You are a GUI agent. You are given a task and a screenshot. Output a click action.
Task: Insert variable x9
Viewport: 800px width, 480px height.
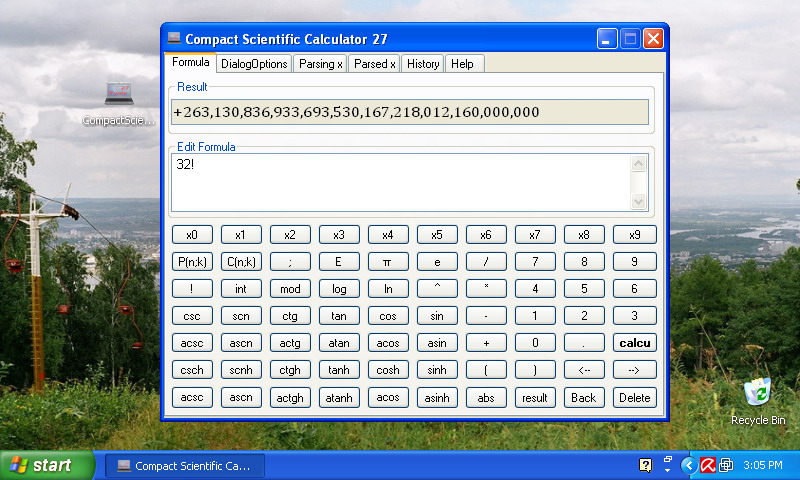coord(635,235)
